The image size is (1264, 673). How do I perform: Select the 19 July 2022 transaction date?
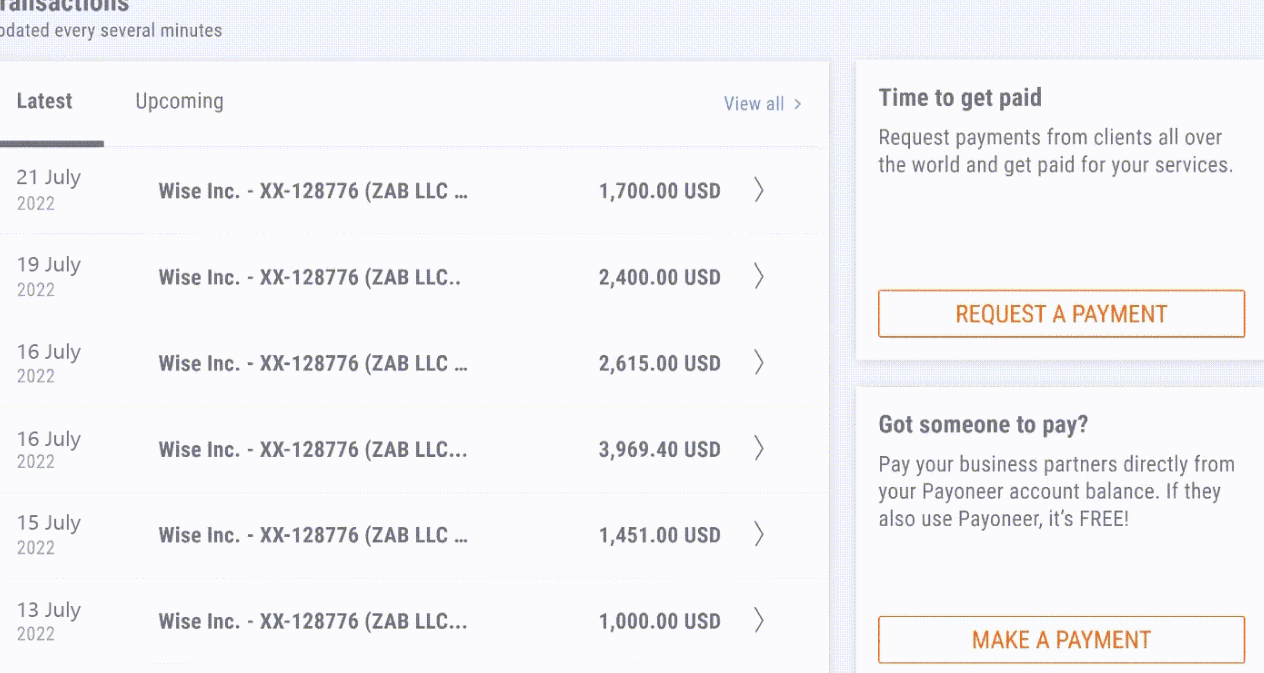pos(49,276)
